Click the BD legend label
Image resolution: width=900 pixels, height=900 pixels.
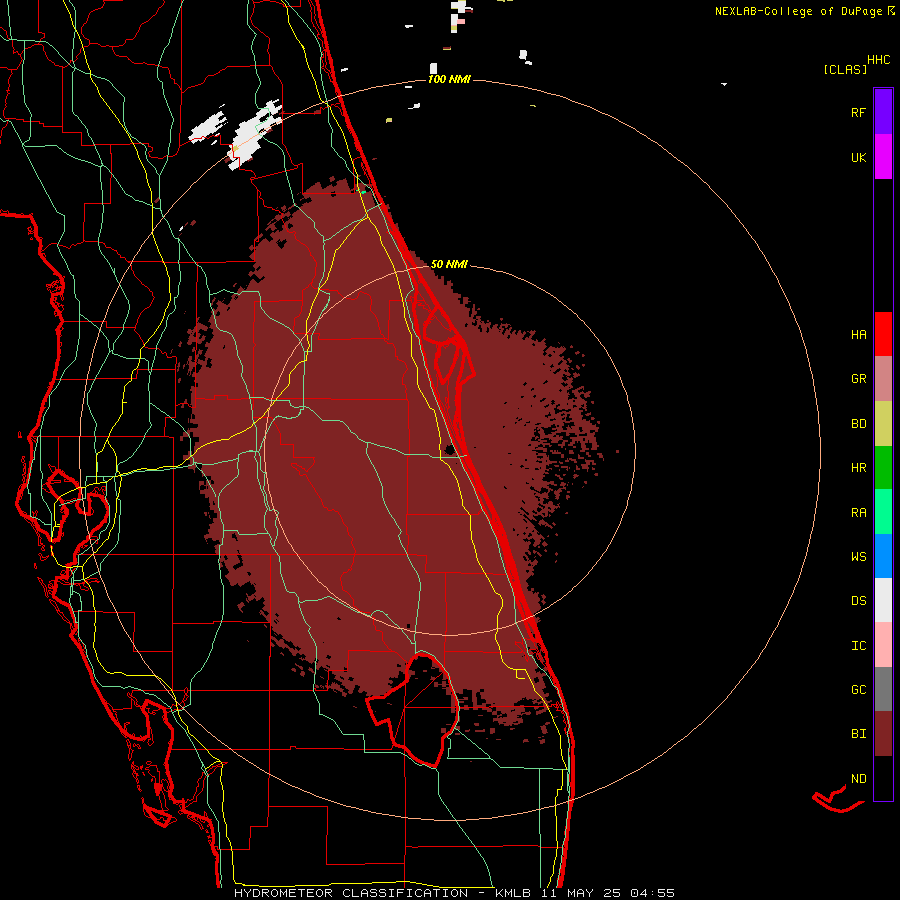coord(858,424)
